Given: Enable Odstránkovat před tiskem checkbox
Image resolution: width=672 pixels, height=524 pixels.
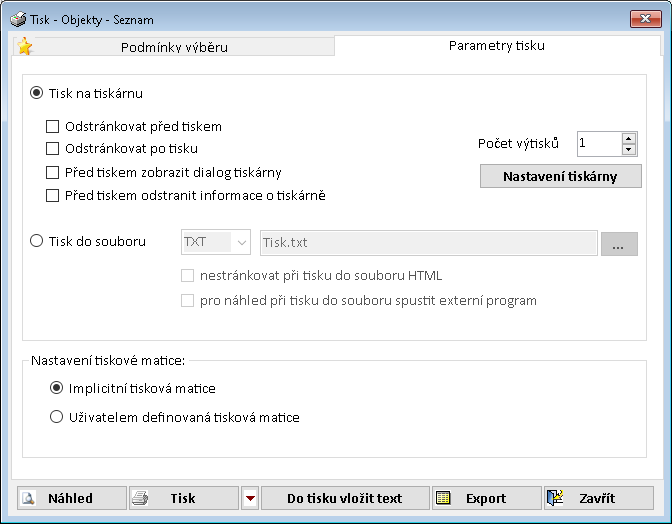Looking at the screenshot, I should point(53,127).
